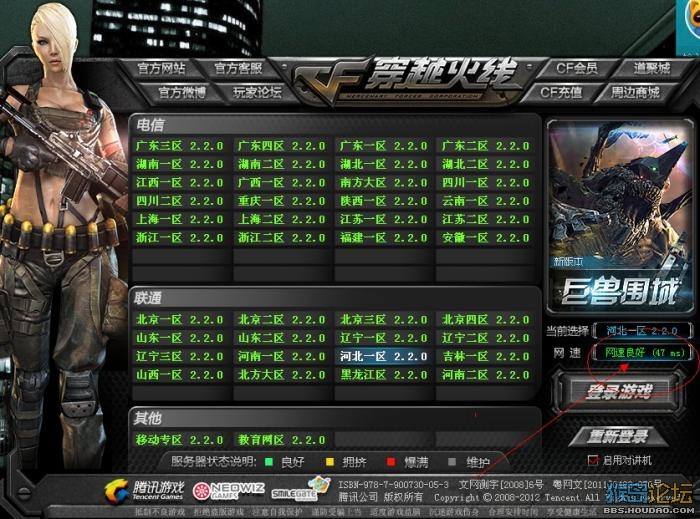The image size is (700, 519).
Task: Select server 重庆一区 2.2.0
Action: 282,201
